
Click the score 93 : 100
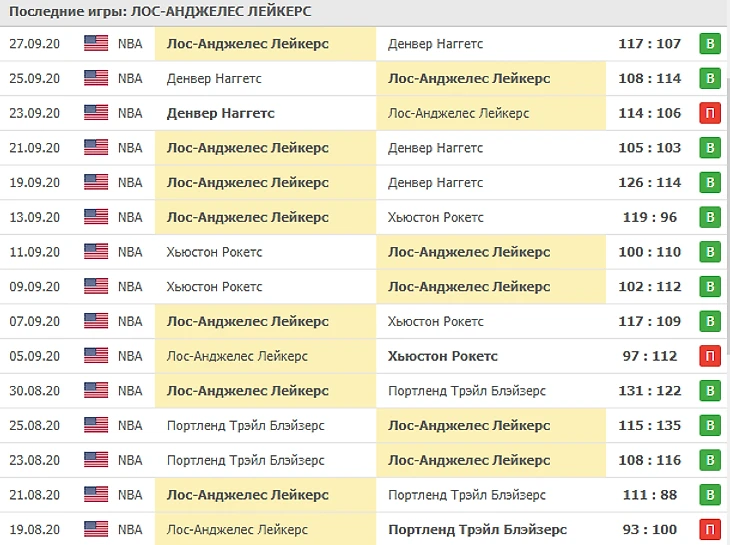649,529
